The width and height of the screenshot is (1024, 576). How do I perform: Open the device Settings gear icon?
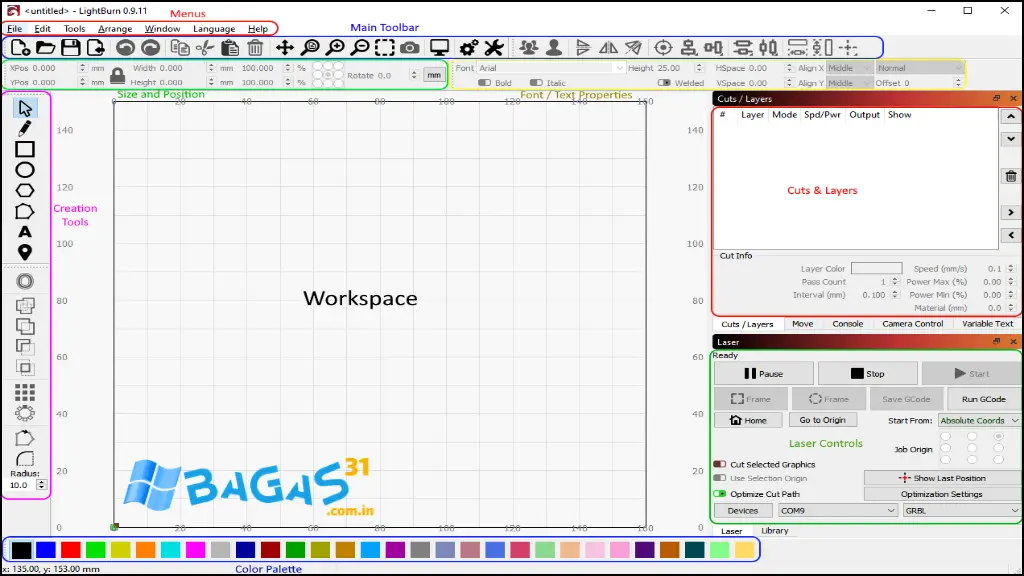(x=467, y=47)
